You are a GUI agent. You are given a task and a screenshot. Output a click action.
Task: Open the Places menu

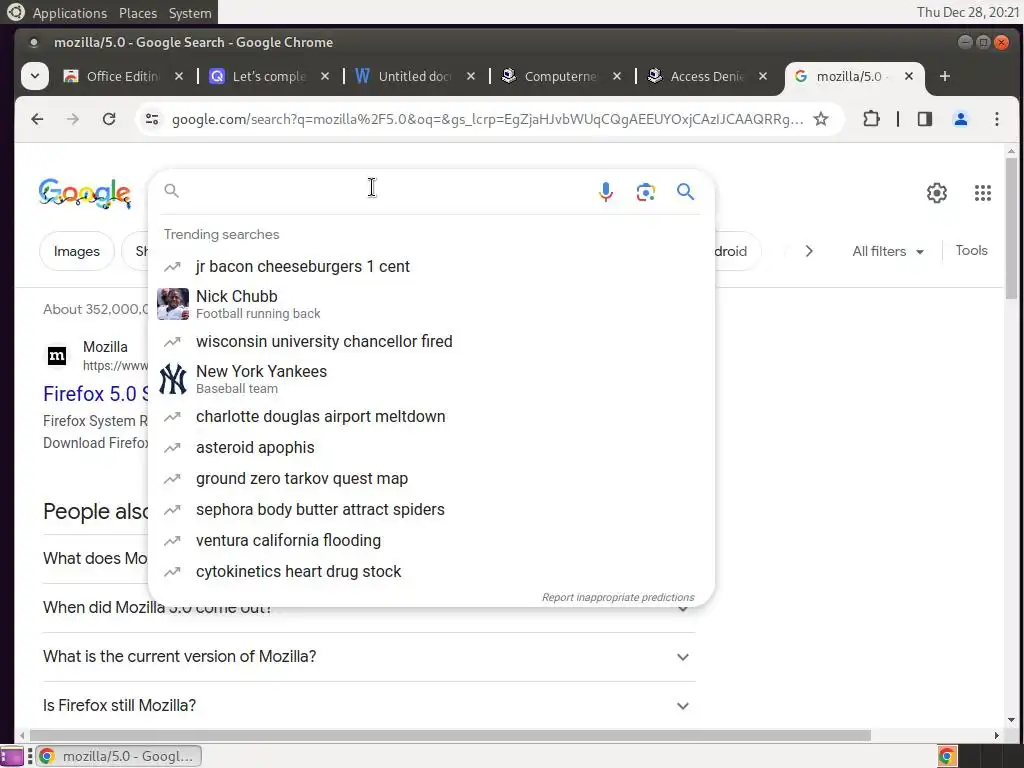pyautogui.click(x=138, y=13)
